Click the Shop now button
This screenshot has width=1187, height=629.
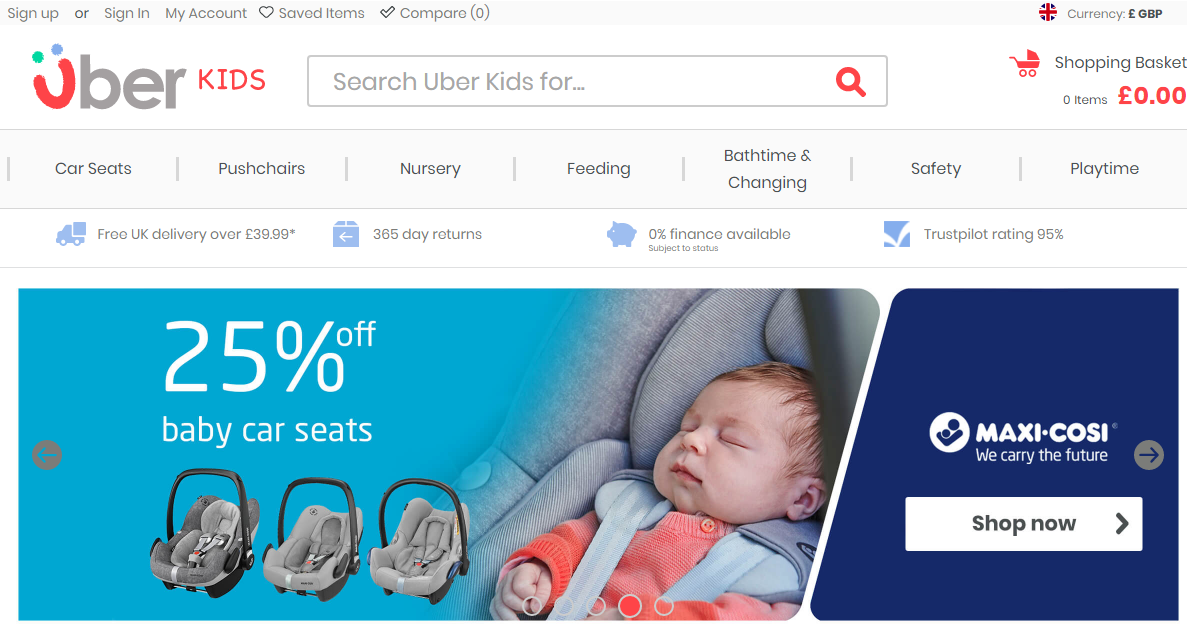point(1023,524)
